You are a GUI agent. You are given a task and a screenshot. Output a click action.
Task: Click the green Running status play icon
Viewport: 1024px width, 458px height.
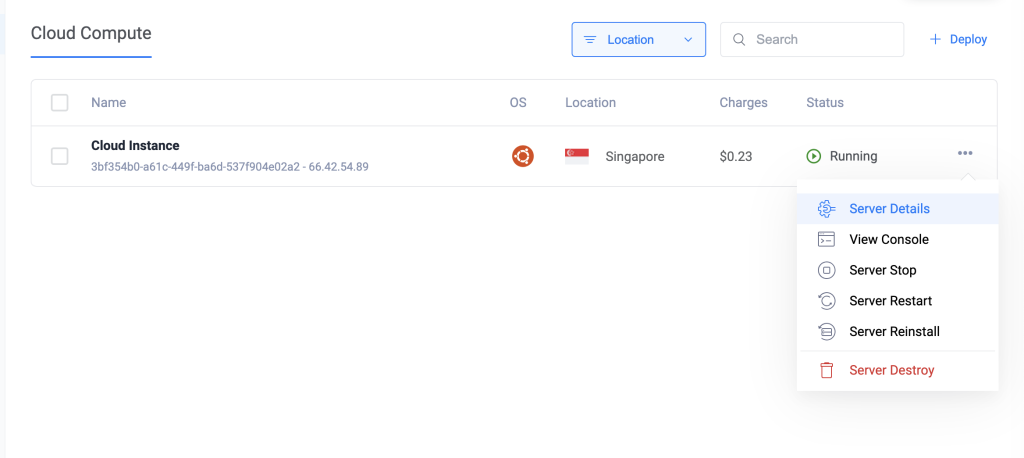point(814,156)
